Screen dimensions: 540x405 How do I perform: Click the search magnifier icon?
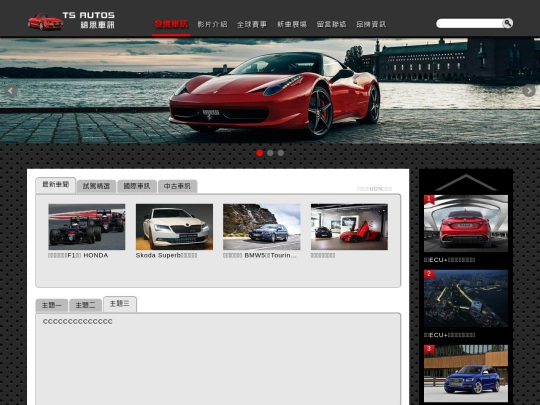coord(507,23)
